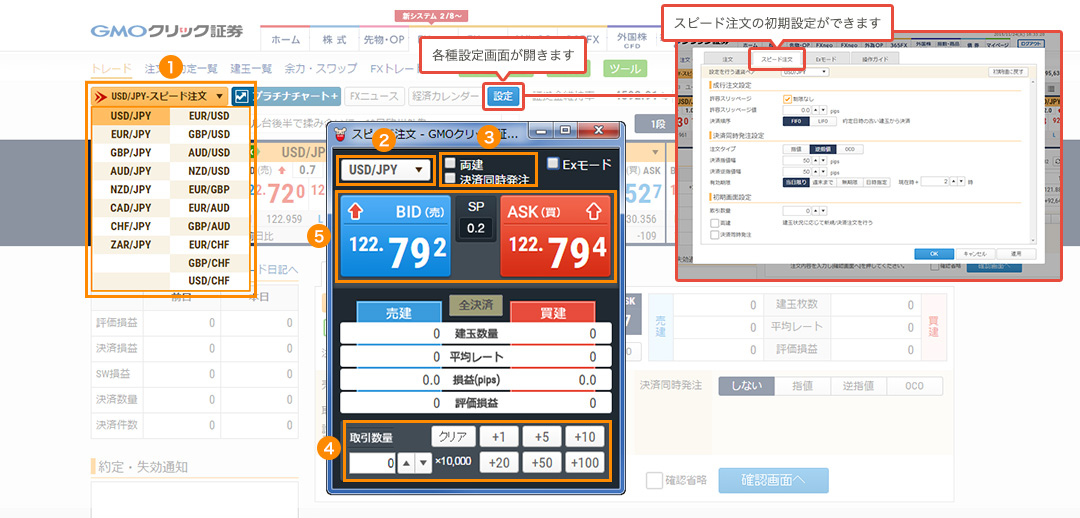The image size is (1080, 518).
Task: Add +100 to trade quantity
Action: pos(583,462)
